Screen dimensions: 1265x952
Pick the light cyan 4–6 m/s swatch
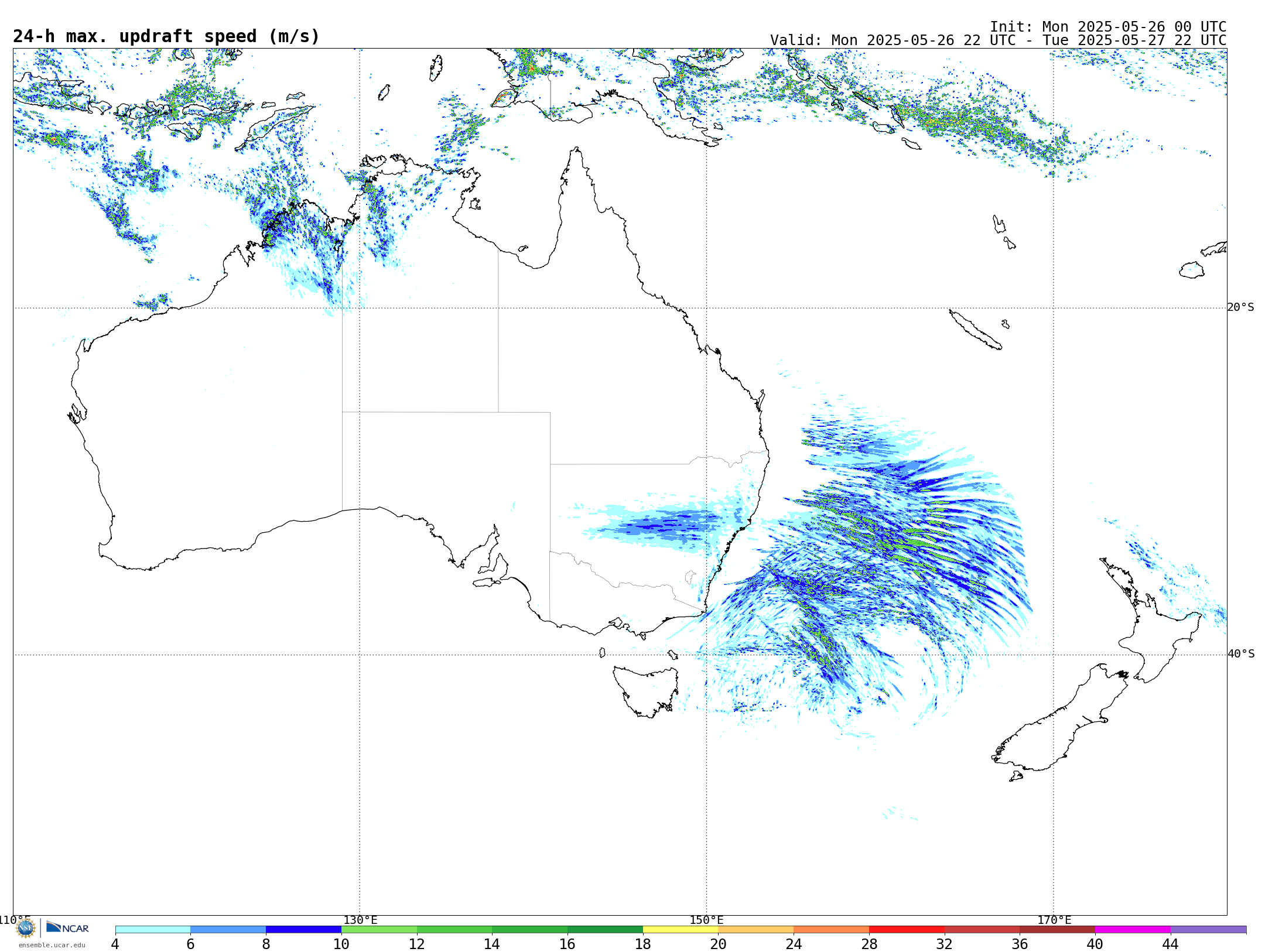pos(153,930)
